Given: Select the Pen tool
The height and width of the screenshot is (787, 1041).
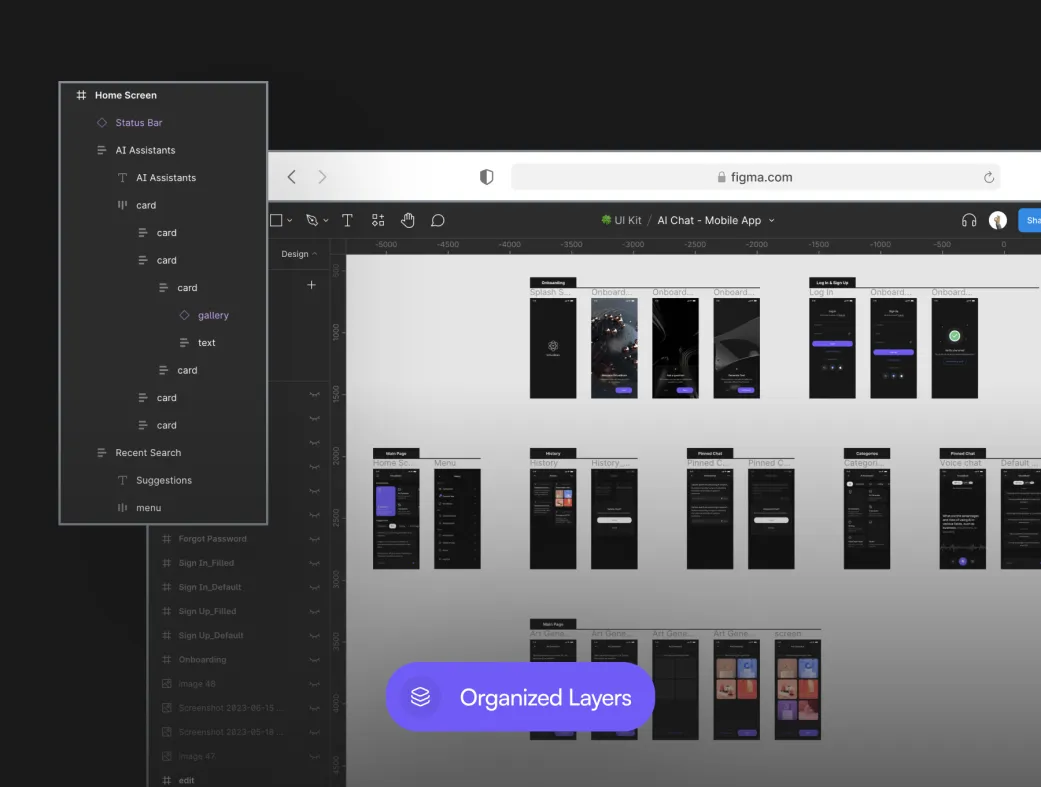Looking at the screenshot, I should tap(312, 220).
